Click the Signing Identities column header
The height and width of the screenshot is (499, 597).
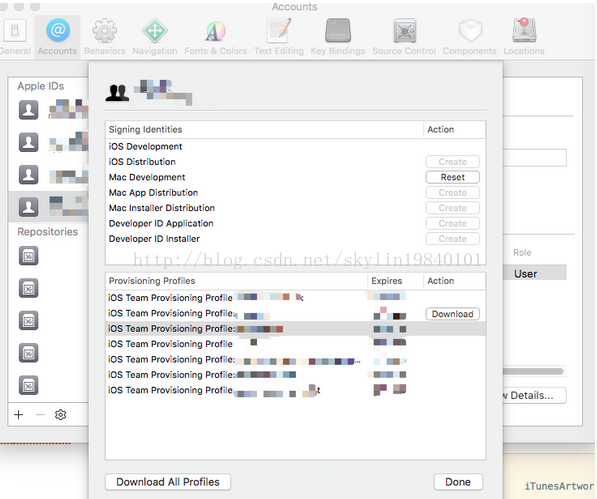click(x=264, y=129)
